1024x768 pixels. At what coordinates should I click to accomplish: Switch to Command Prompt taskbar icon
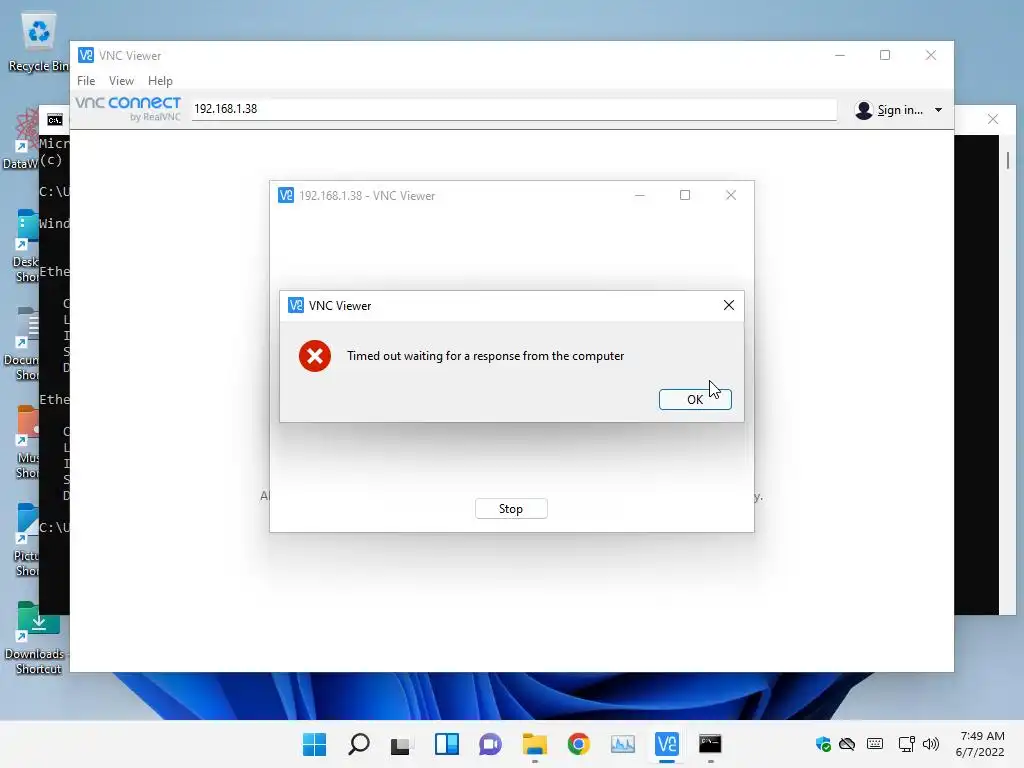click(x=710, y=744)
